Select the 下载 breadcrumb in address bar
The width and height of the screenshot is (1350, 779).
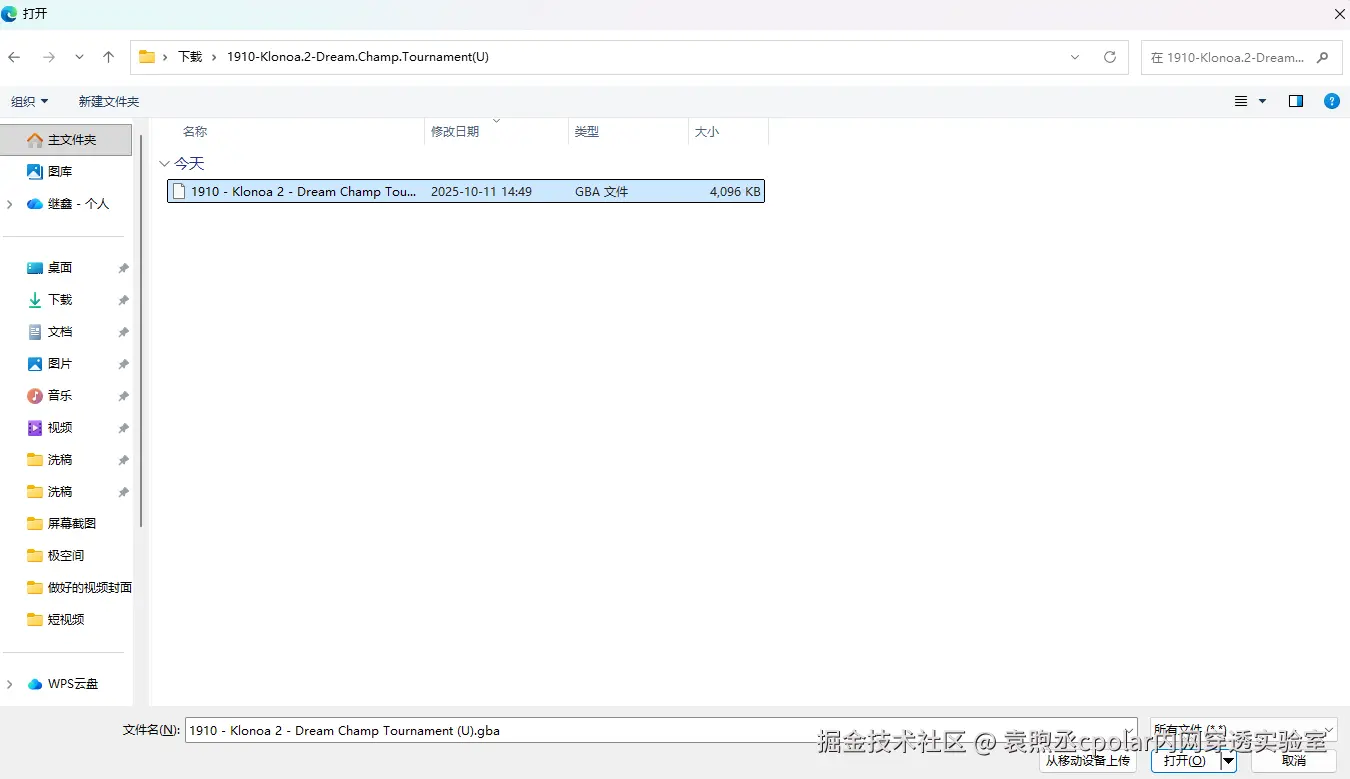click(190, 57)
